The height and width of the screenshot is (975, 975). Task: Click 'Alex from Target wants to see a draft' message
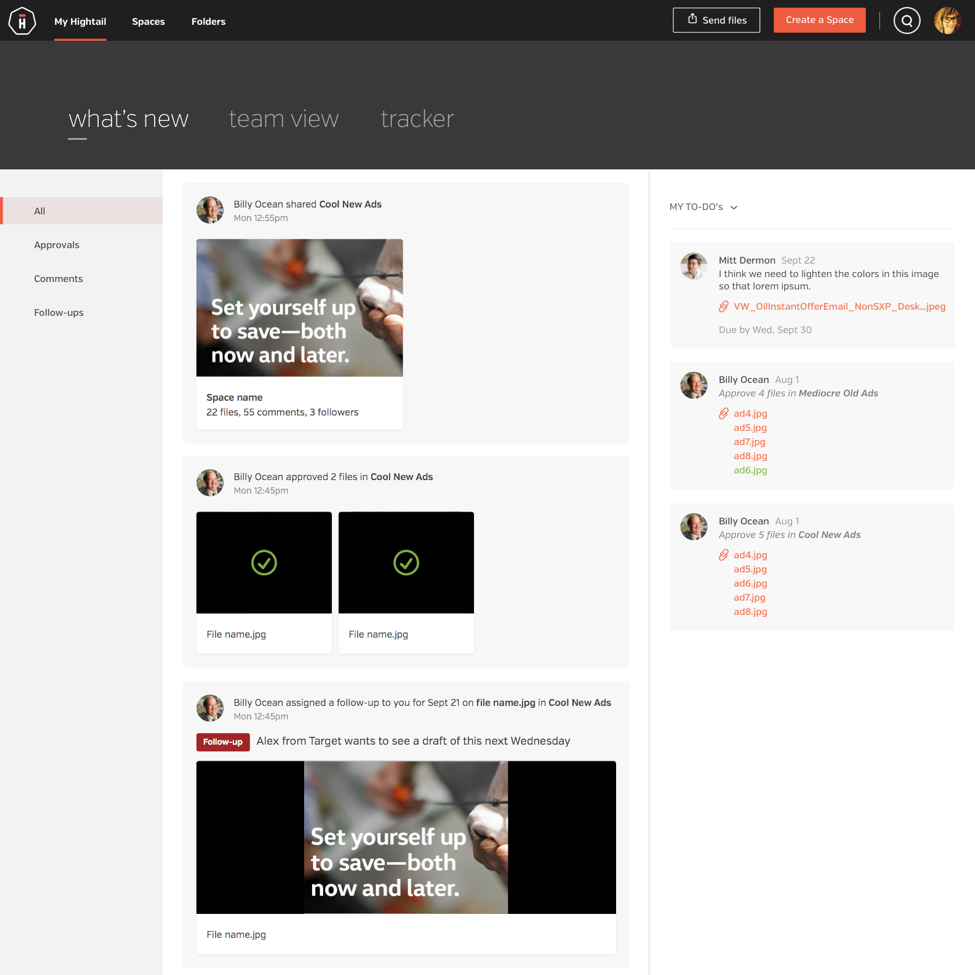[413, 741]
